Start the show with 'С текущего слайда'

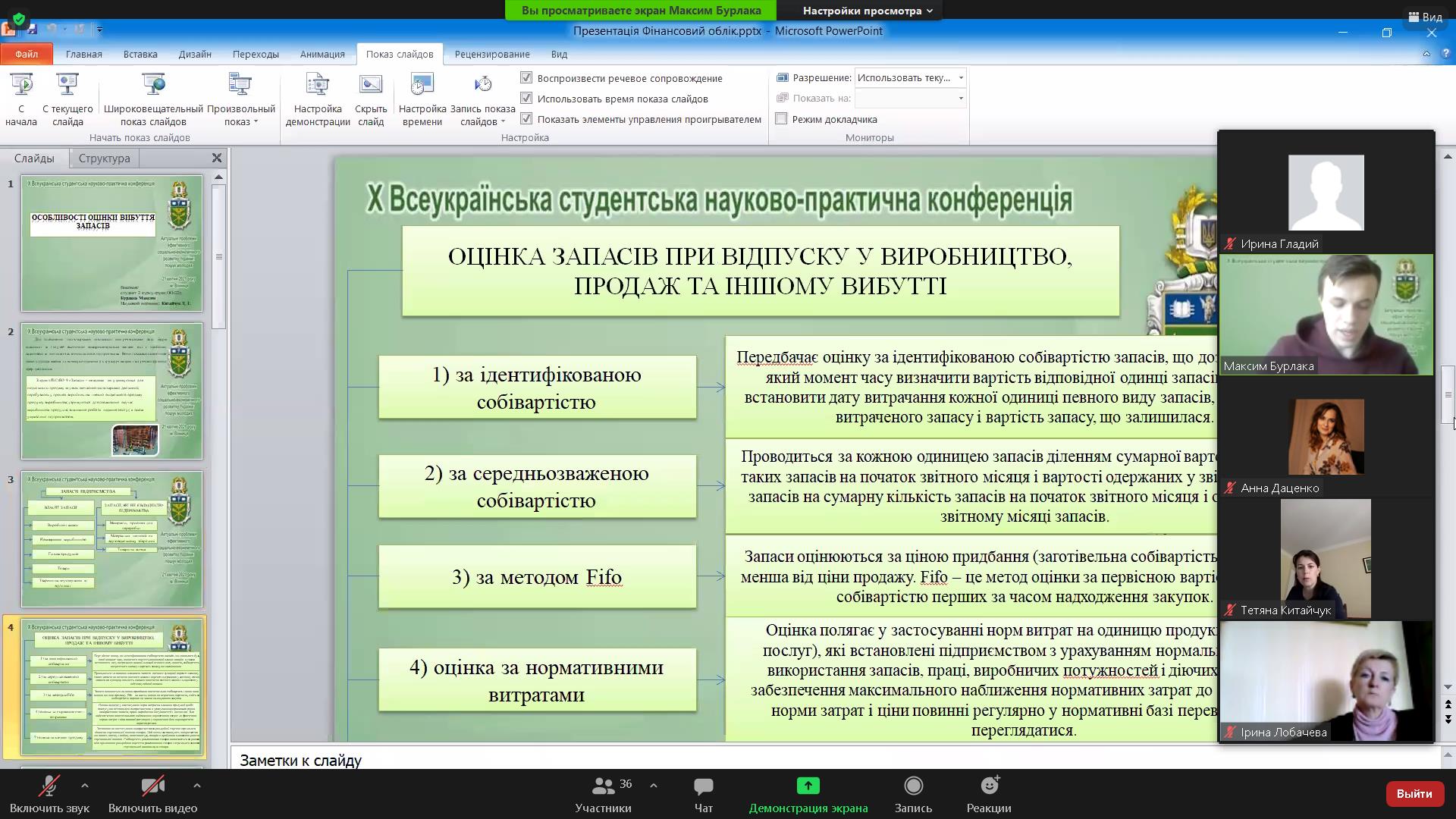(x=67, y=85)
